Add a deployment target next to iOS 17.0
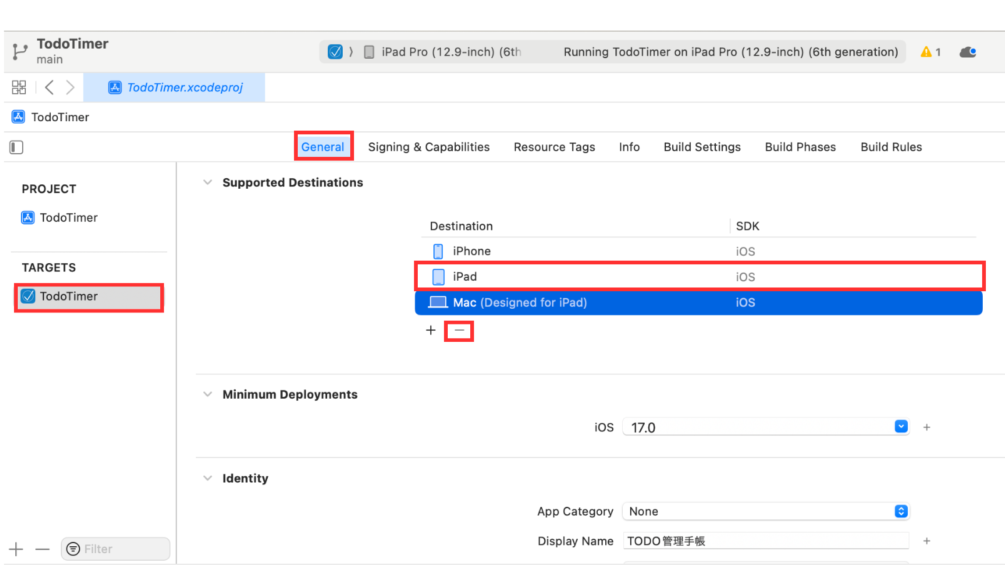 coord(927,427)
